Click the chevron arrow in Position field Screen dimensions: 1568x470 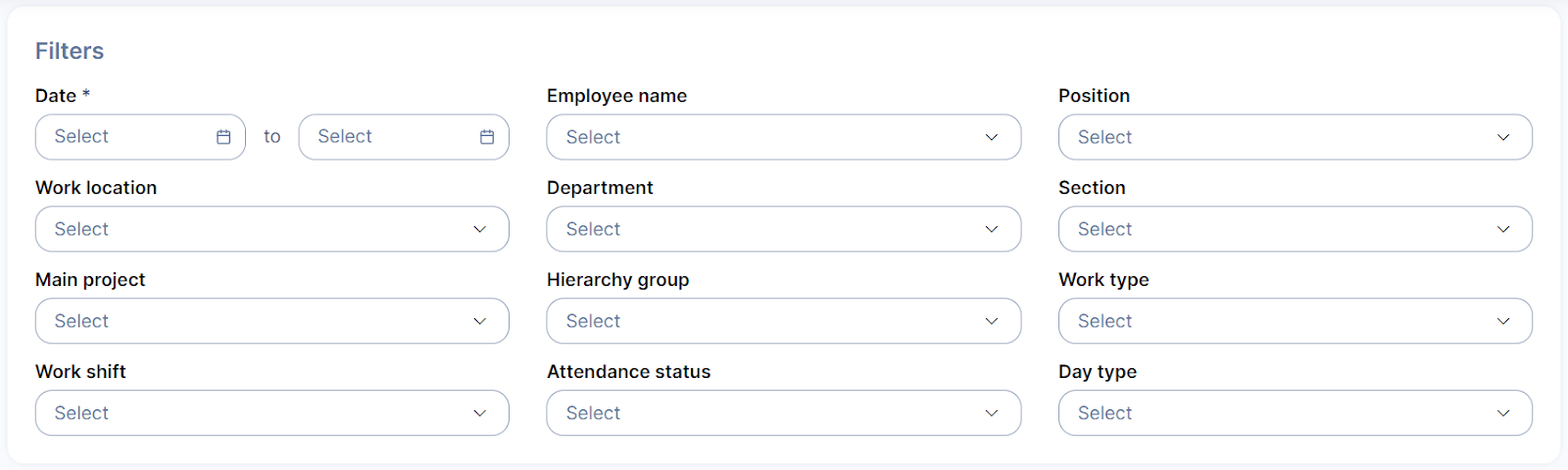coord(1503,137)
